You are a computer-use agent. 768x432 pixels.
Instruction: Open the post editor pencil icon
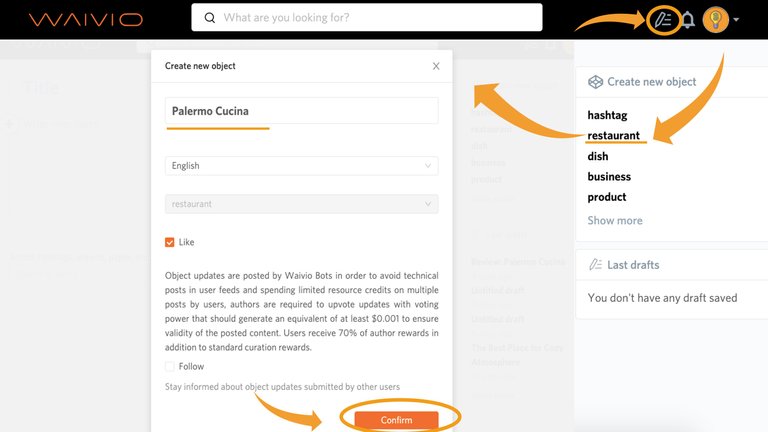(x=663, y=20)
